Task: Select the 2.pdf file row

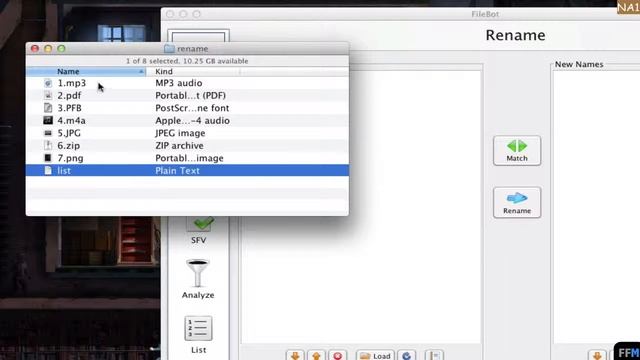Action: pyautogui.click(x=187, y=96)
